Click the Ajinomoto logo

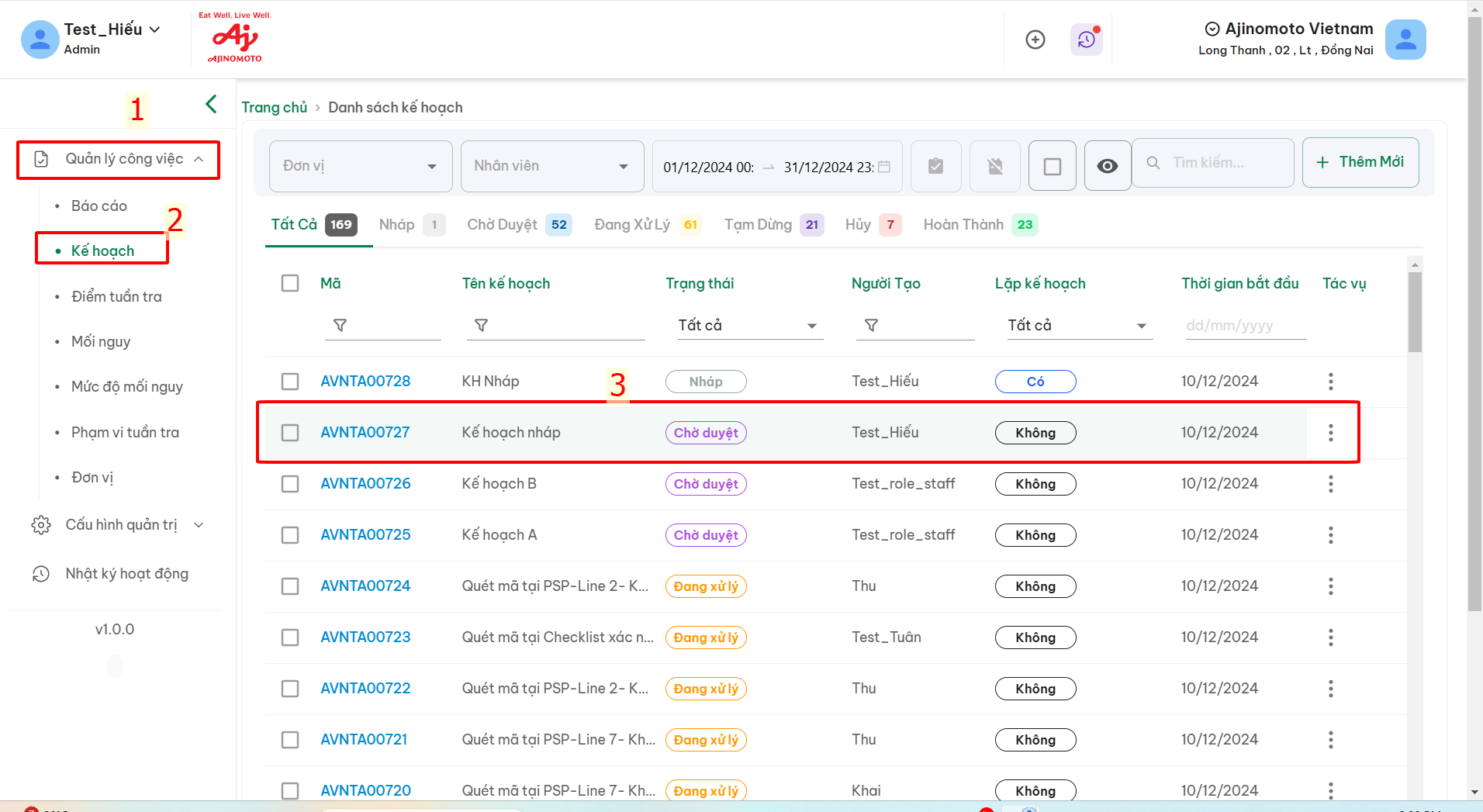235,37
